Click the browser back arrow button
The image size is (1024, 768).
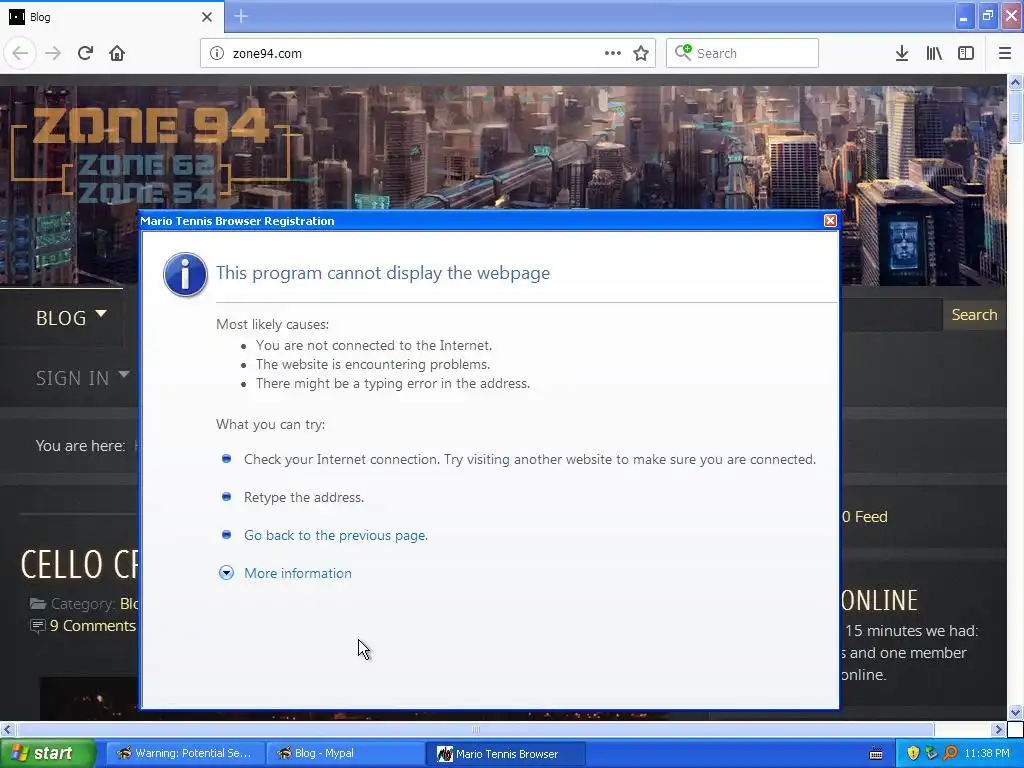20,54
